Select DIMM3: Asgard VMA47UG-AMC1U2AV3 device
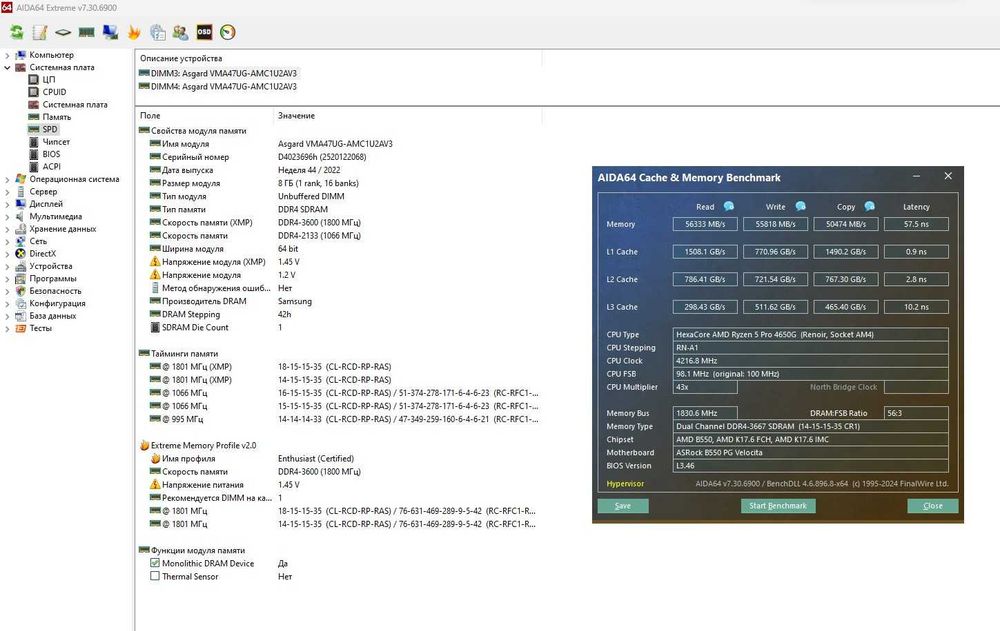The height and width of the screenshot is (631, 1000). 223,73
